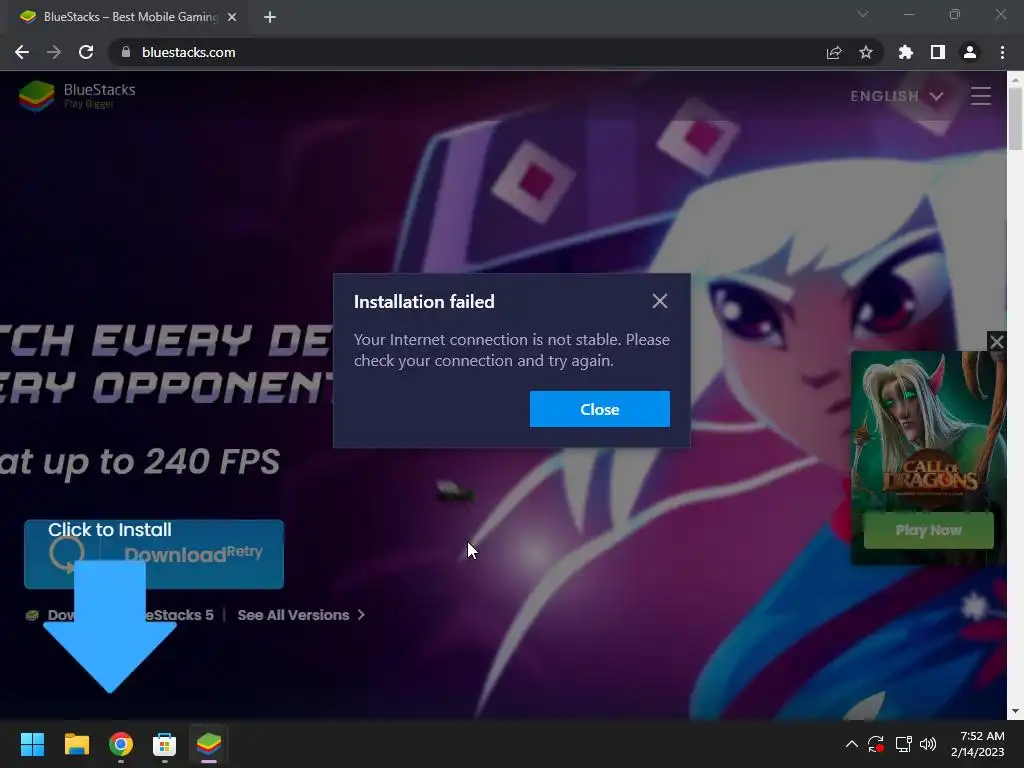
Task: Click the sync update tray icon
Action: (876, 744)
